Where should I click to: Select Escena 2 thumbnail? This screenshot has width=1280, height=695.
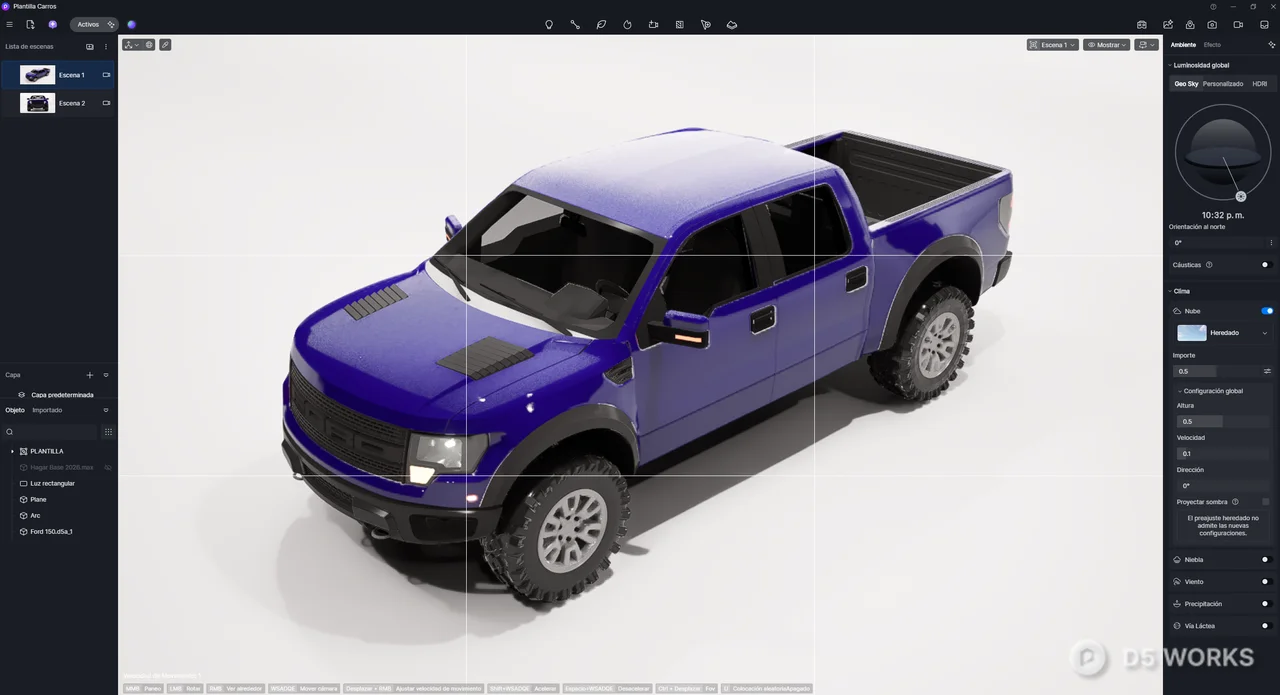(x=38, y=103)
